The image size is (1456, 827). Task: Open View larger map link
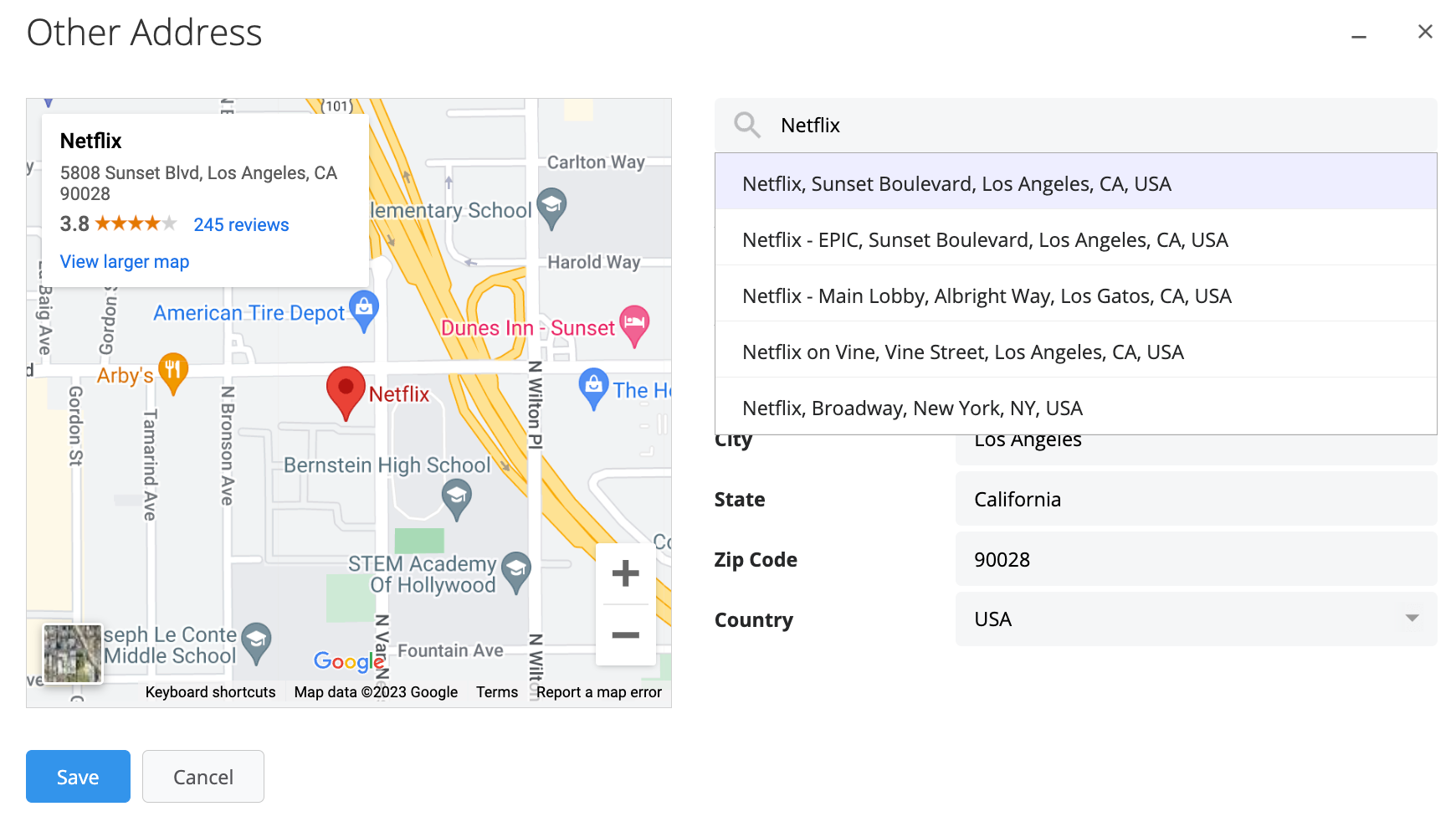[125, 262]
